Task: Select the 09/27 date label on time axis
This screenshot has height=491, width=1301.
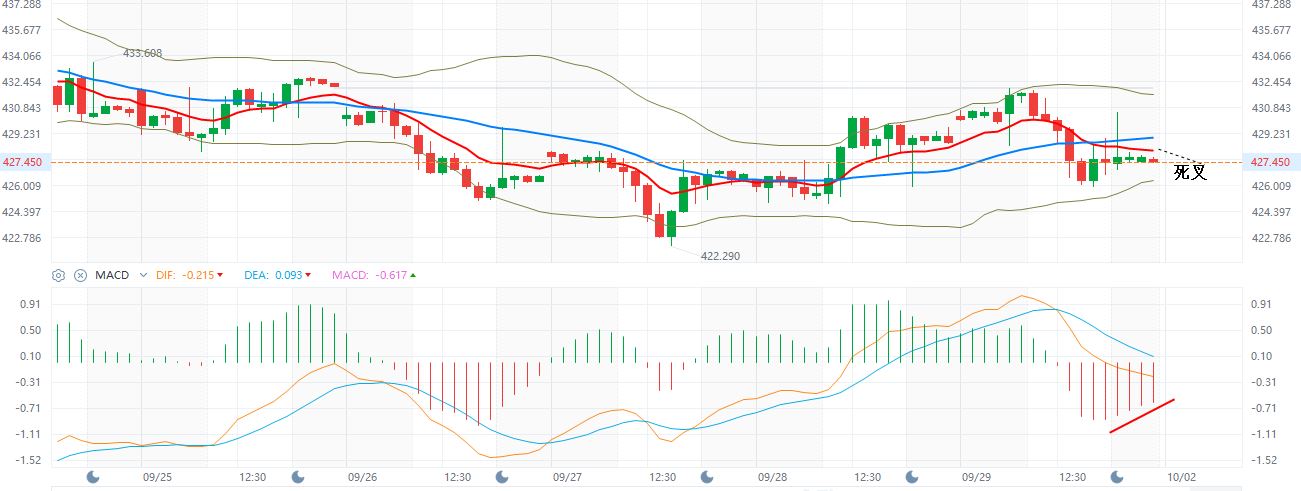Action: coord(567,477)
